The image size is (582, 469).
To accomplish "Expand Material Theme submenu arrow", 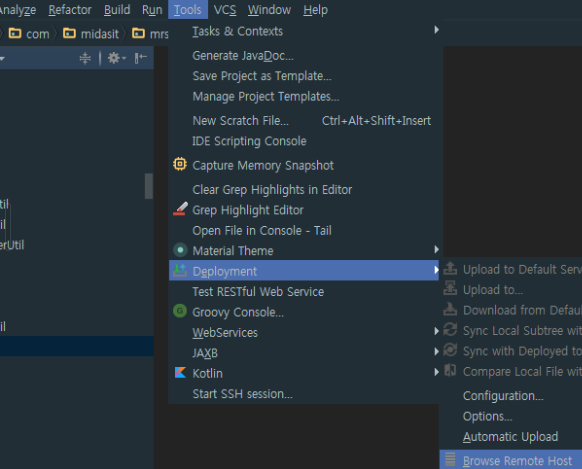I will [x=436, y=249].
